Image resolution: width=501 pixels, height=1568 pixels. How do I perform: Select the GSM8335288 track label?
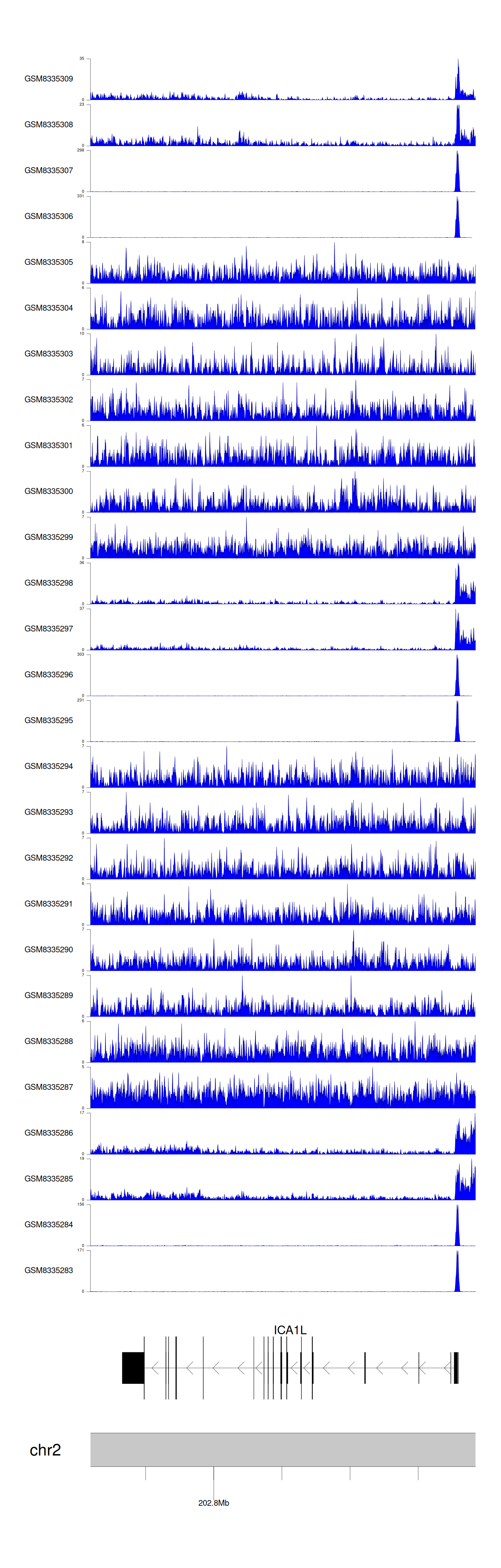click(x=49, y=1041)
